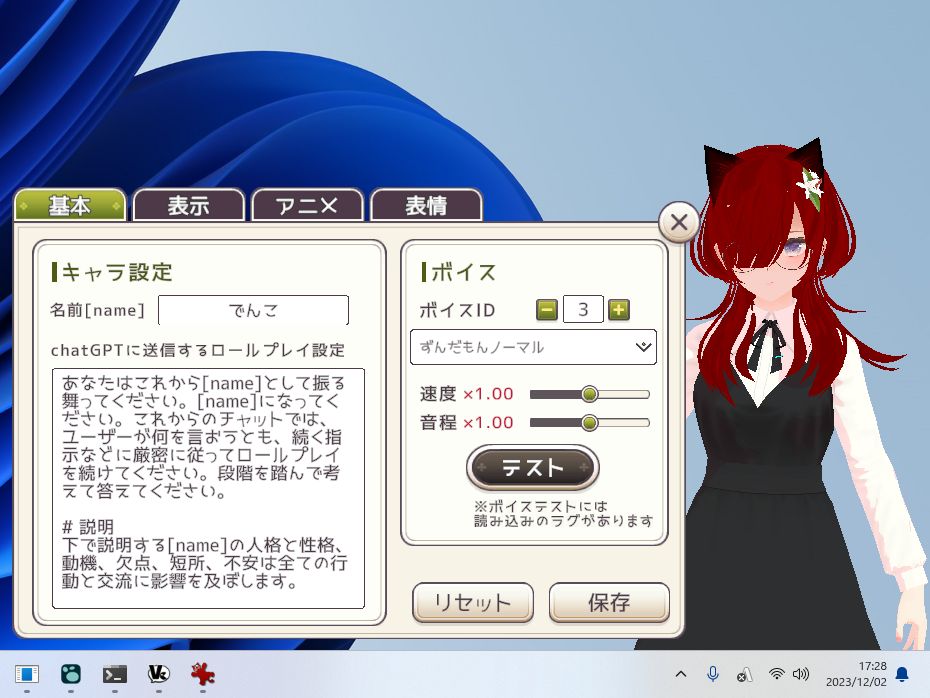The image size is (930, 698).
Task: Open the teal paw-print app in the taskbar
Action: pyautogui.click(x=70, y=675)
